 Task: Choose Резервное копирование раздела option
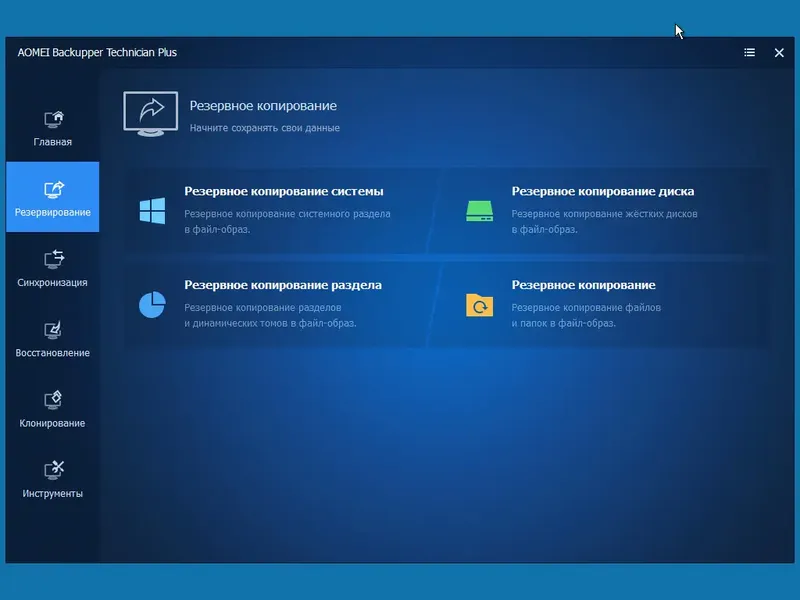pyautogui.click(x=283, y=285)
